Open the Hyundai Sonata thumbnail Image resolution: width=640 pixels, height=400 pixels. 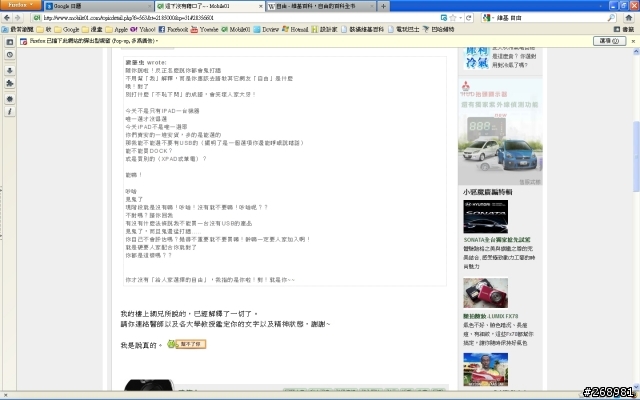(x=486, y=217)
